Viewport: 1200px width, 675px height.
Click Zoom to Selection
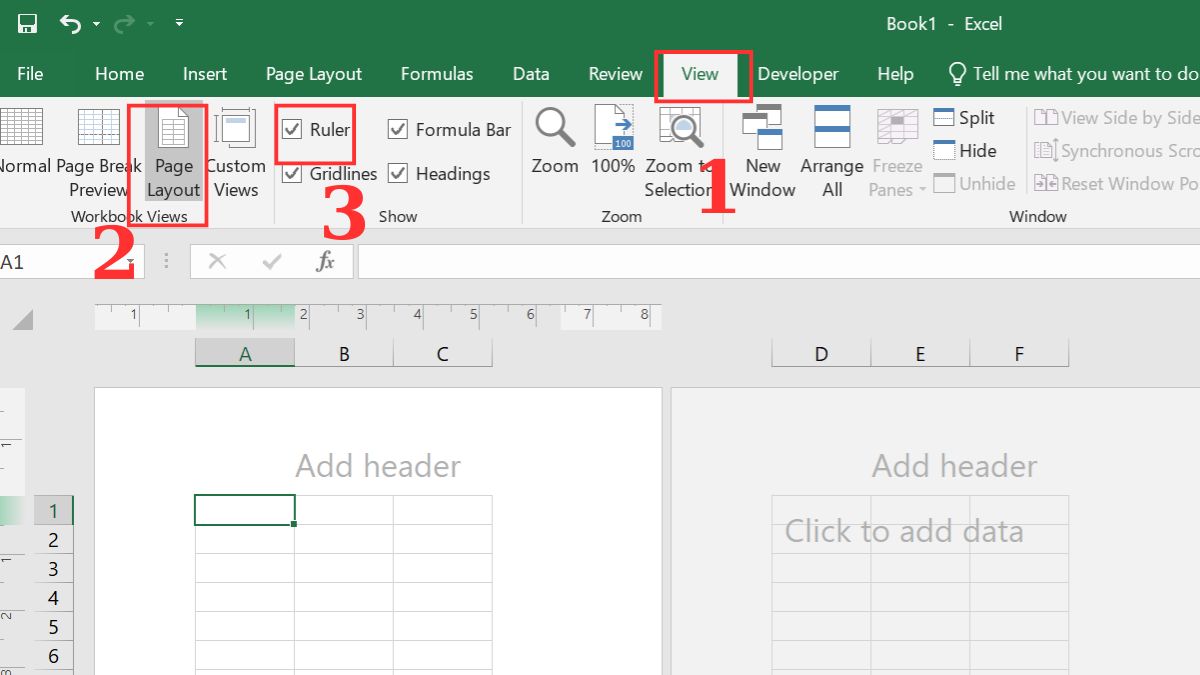coord(680,151)
